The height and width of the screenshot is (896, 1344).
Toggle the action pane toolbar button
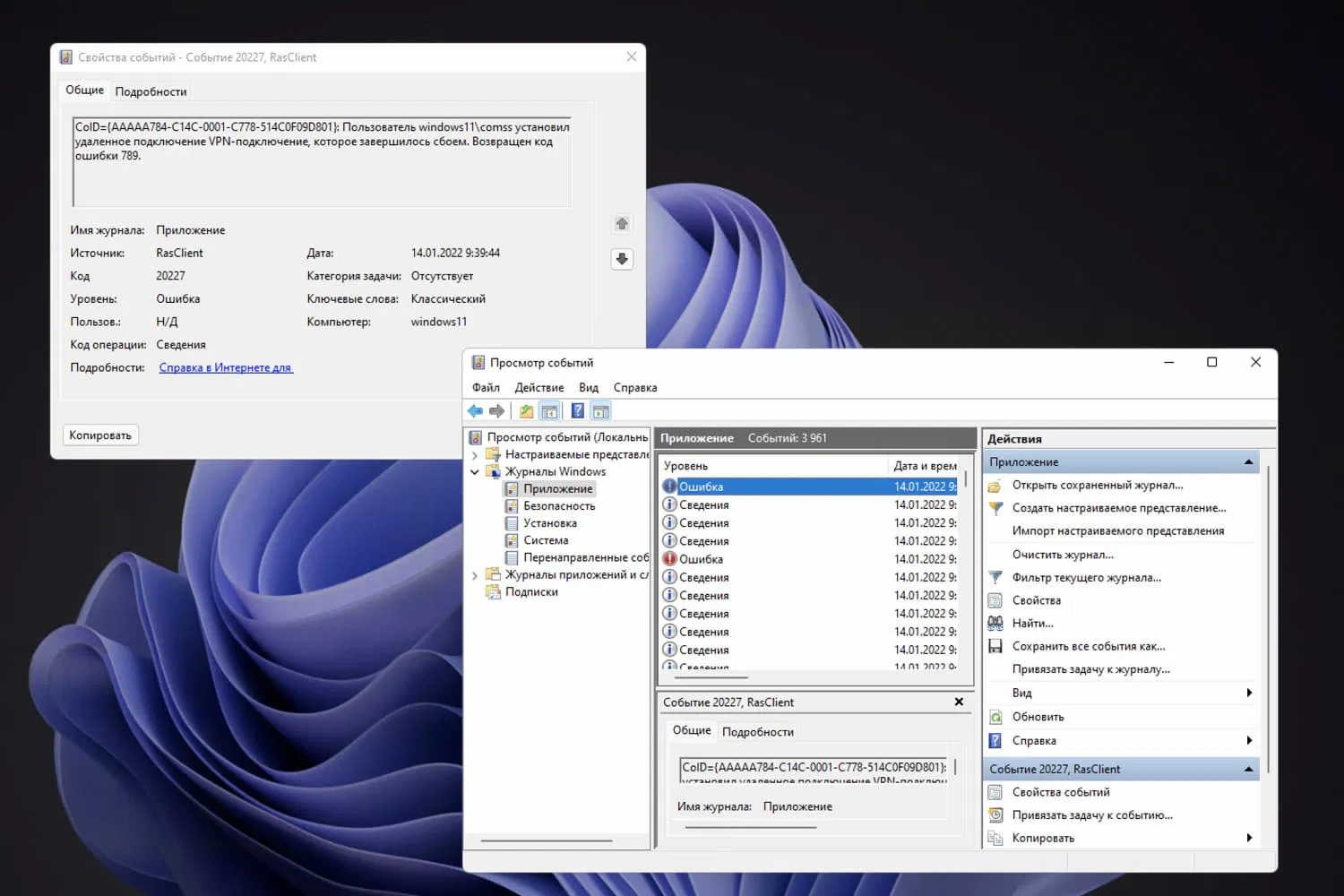(601, 411)
